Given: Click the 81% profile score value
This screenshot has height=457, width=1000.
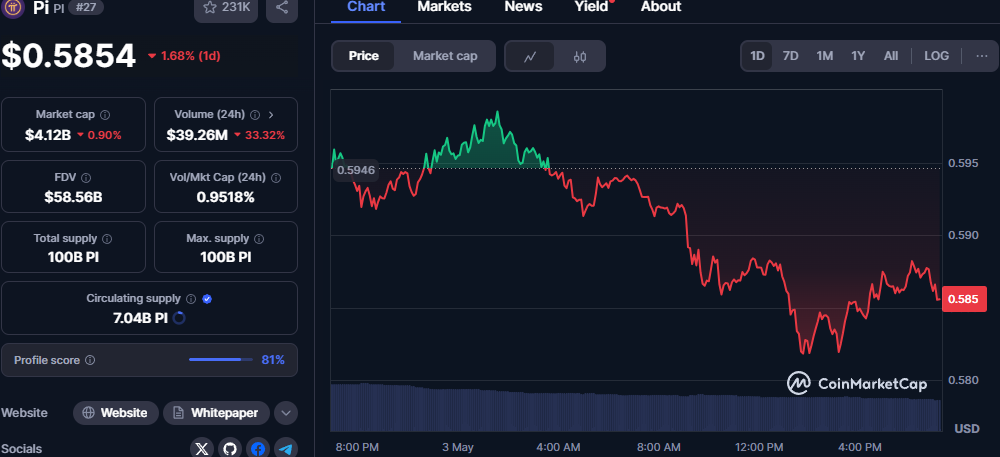Looking at the screenshot, I should (273, 360).
